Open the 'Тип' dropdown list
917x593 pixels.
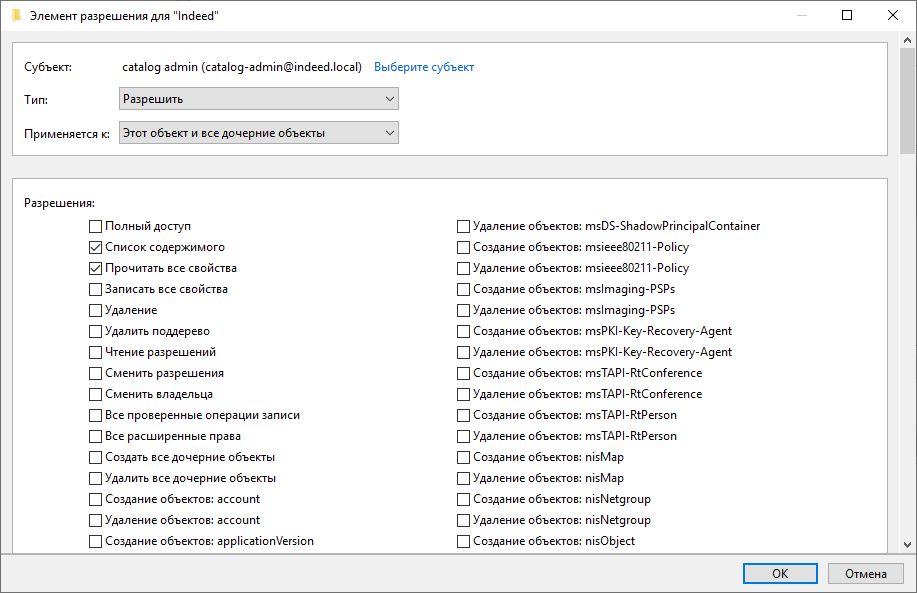point(258,99)
